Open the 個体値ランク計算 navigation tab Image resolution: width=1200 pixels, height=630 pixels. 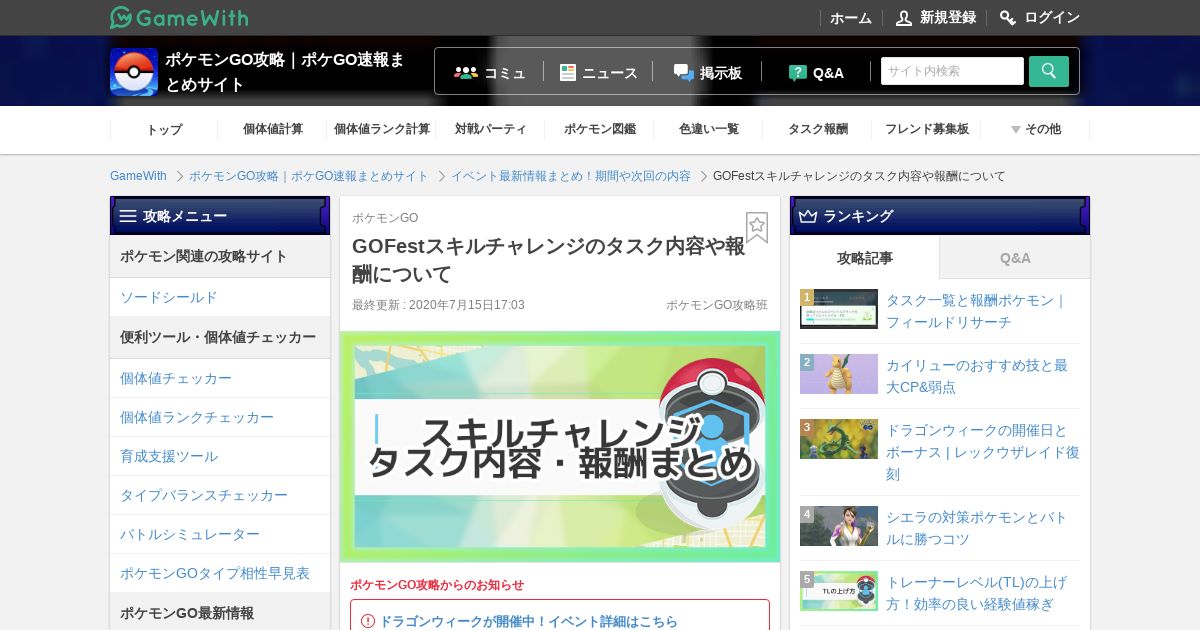pyautogui.click(x=382, y=129)
